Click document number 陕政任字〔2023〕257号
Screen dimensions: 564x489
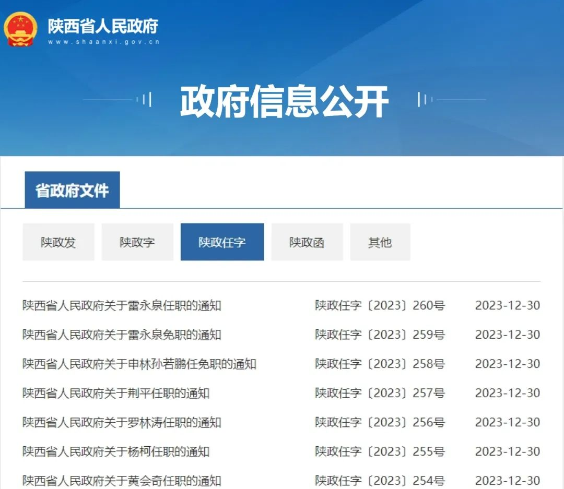point(380,393)
